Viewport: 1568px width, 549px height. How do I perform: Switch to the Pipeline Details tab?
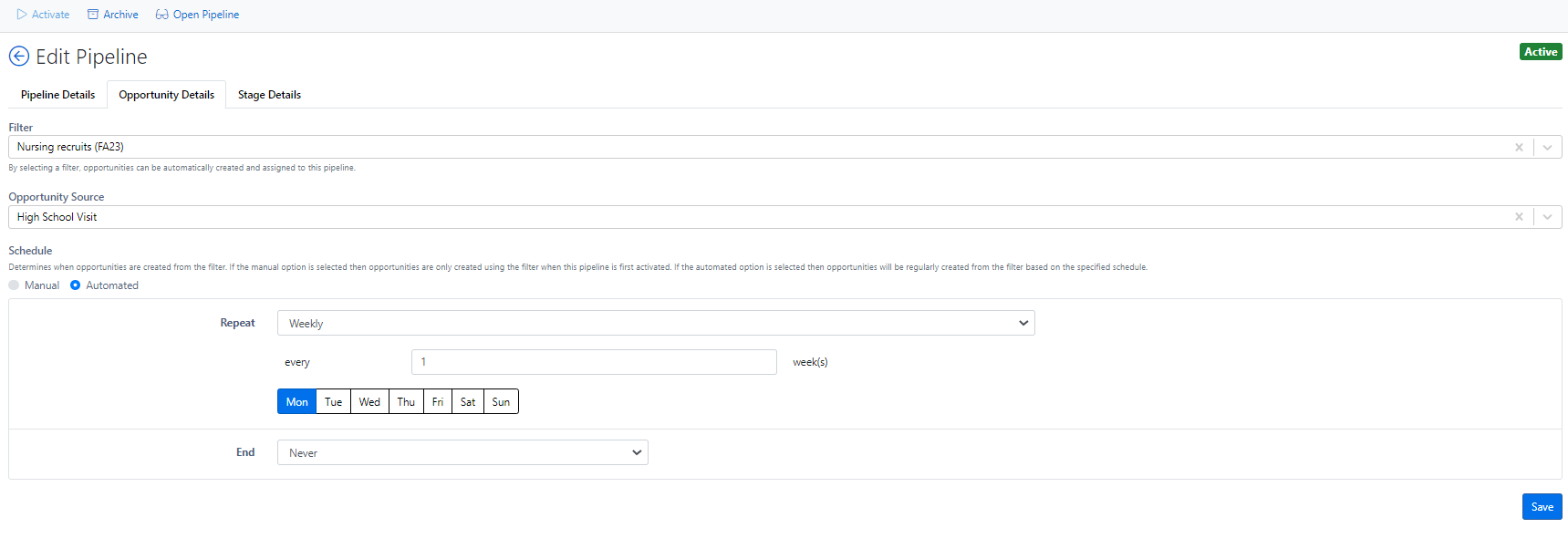tap(57, 95)
